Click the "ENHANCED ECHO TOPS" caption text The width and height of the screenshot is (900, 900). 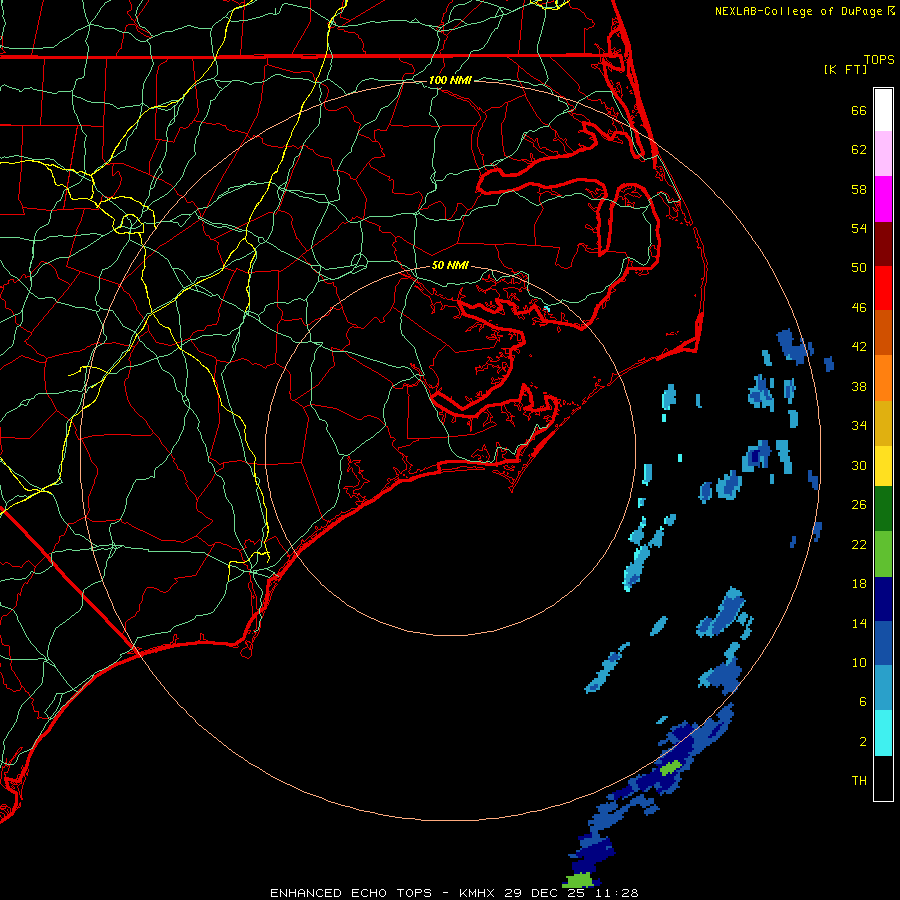tap(351, 893)
